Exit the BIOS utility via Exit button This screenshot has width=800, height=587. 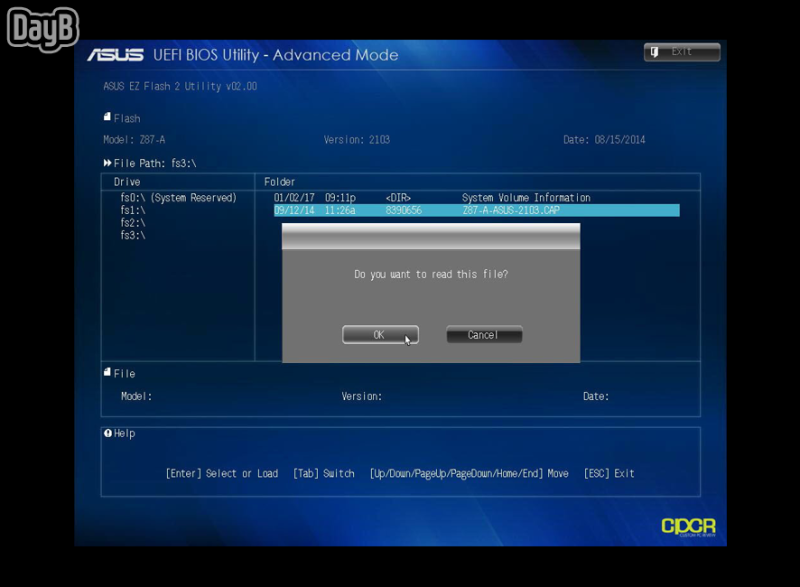point(682,52)
